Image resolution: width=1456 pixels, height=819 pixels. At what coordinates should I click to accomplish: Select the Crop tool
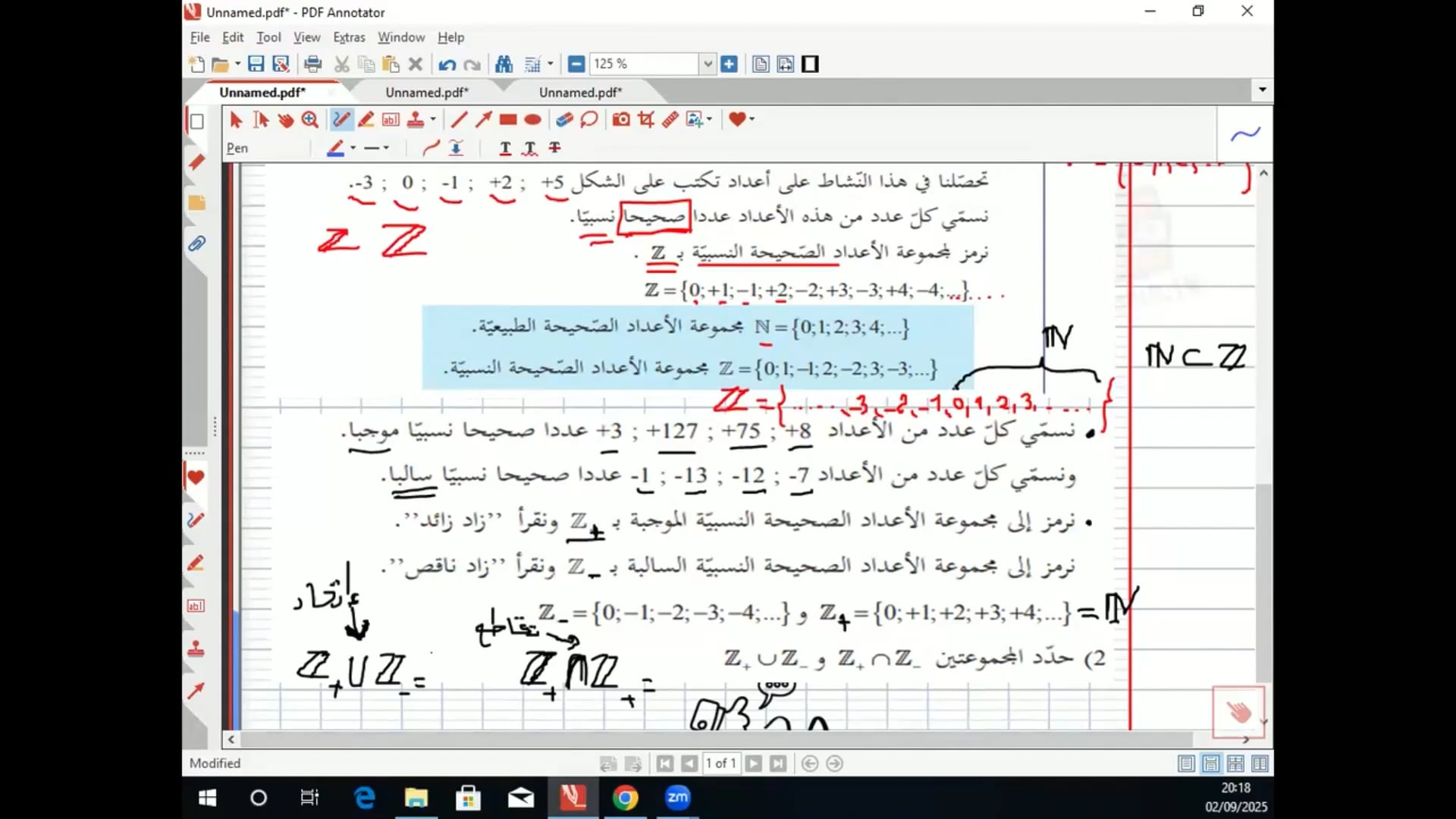[646, 119]
